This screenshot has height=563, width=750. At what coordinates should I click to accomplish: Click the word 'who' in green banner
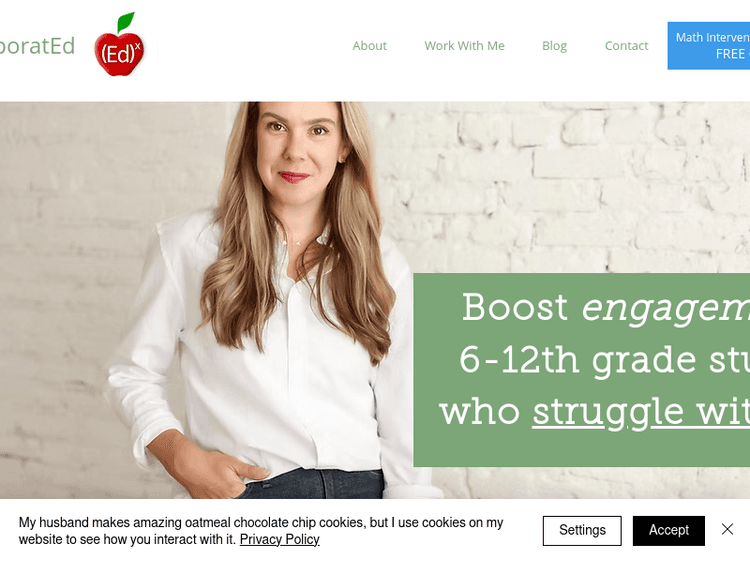480,412
